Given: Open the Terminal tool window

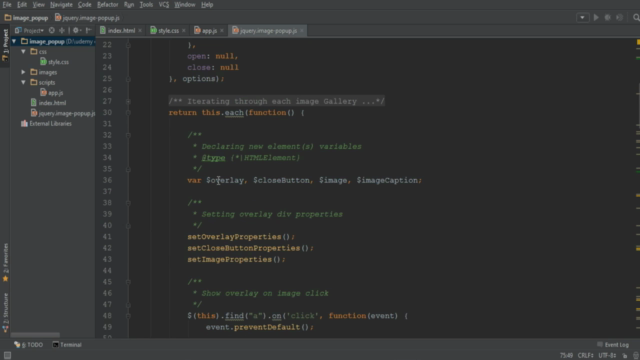Looking at the screenshot, I should [67, 345].
